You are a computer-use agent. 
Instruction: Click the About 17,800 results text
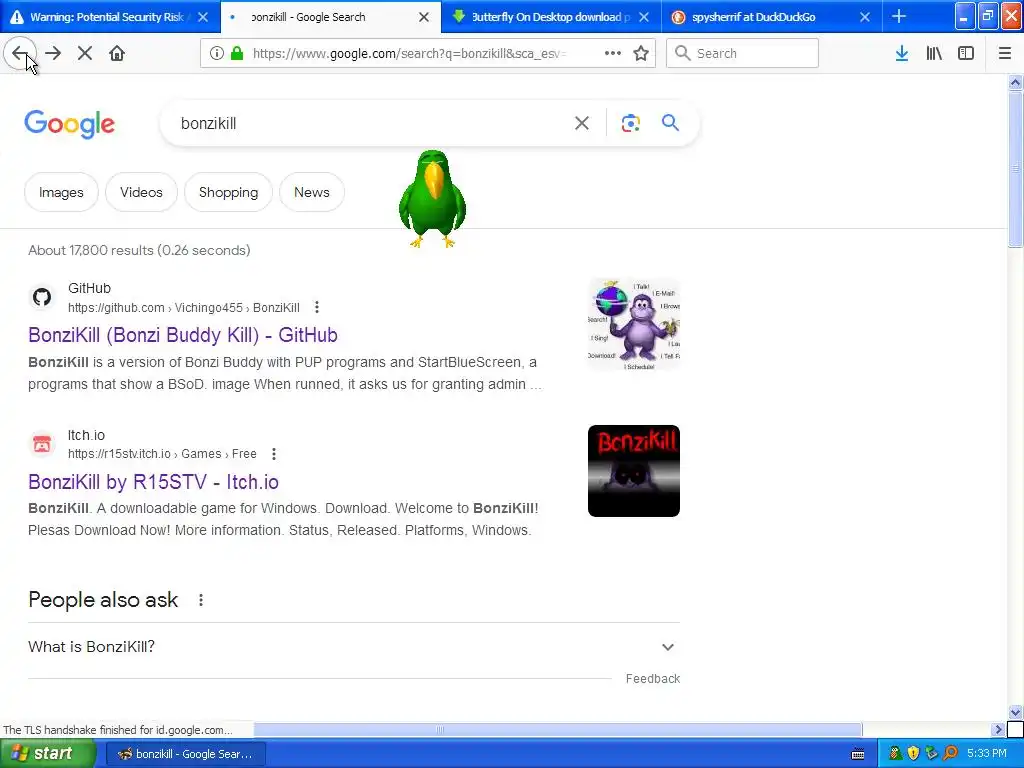pos(139,250)
